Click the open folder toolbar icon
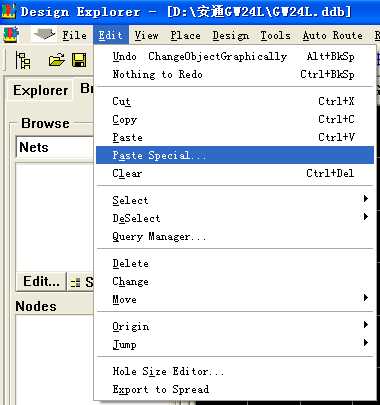Viewport: 380px width, 405px height. click(57, 61)
